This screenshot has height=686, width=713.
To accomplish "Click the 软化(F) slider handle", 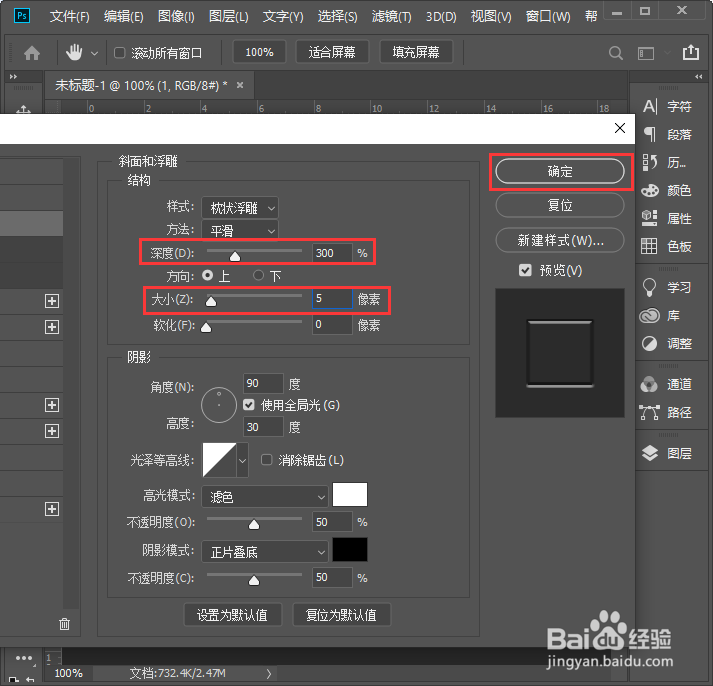I will coord(206,327).
